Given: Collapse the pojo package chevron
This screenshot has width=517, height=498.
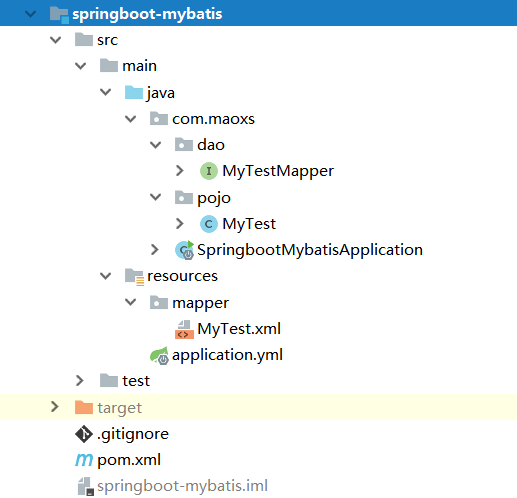Looking at the screenshot, I should point(155,197).
